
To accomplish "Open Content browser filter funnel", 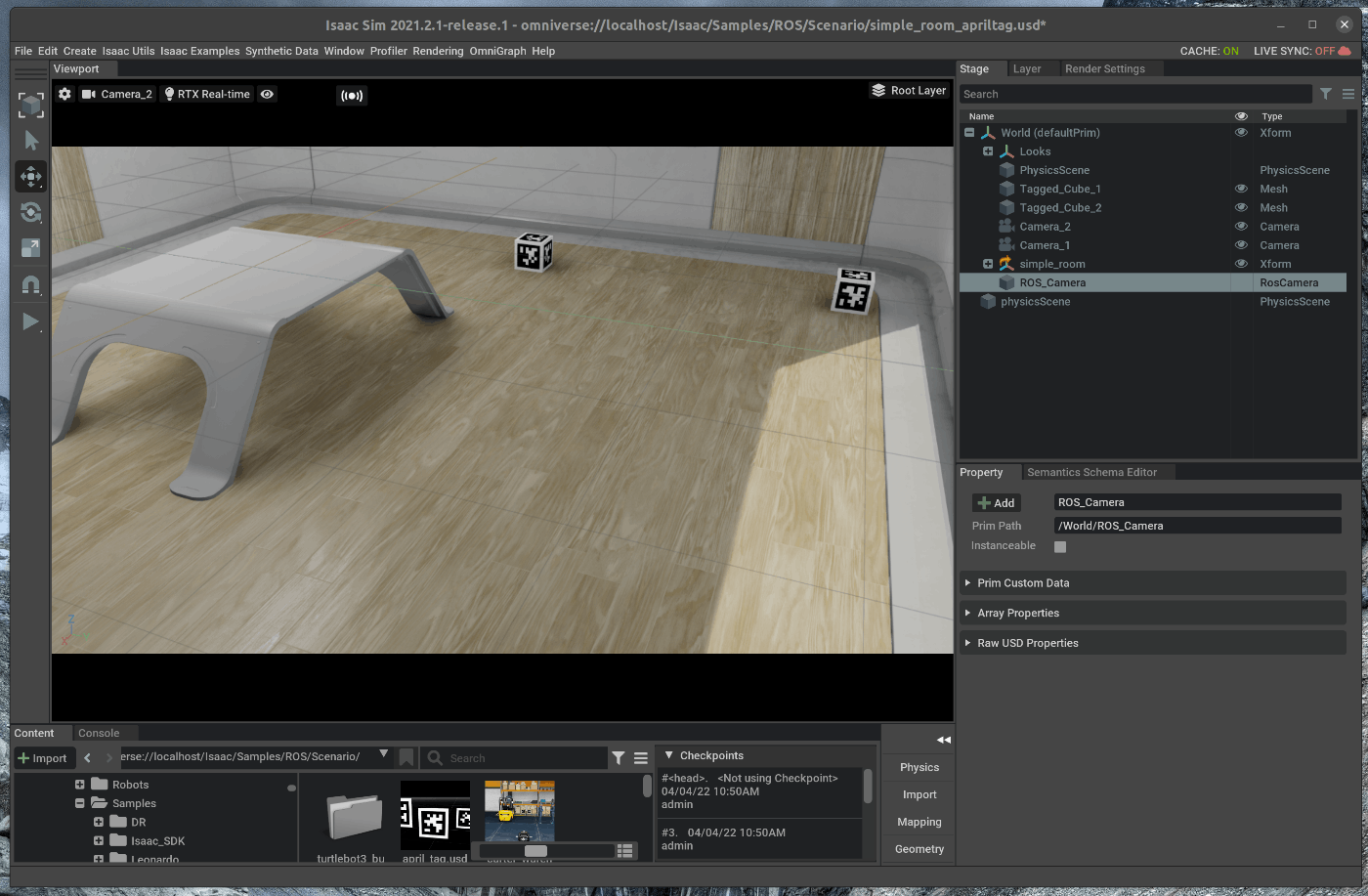I will [x=619, y=758].
